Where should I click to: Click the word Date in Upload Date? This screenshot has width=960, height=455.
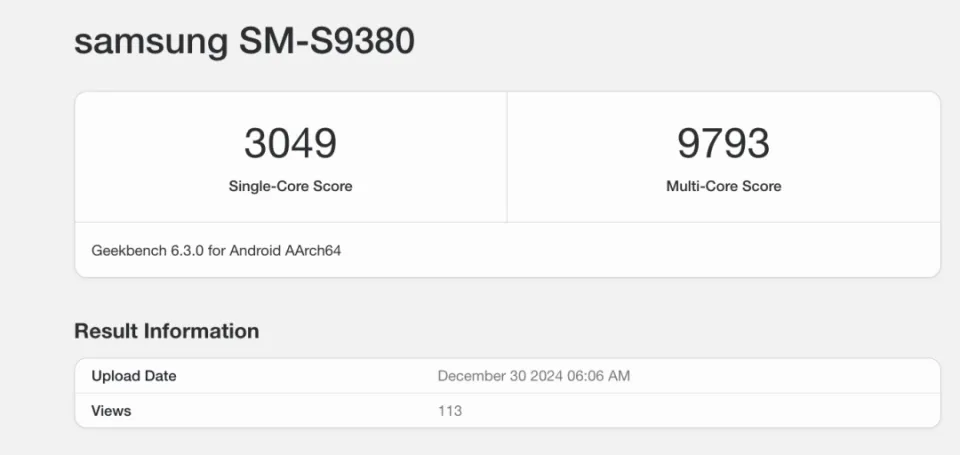pos(159,376)
